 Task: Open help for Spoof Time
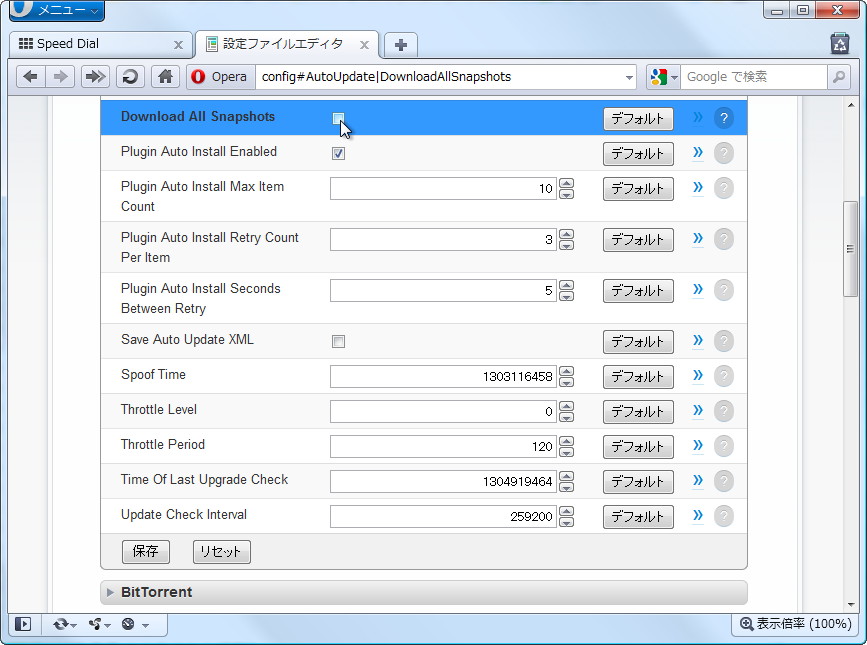[724, 376]
